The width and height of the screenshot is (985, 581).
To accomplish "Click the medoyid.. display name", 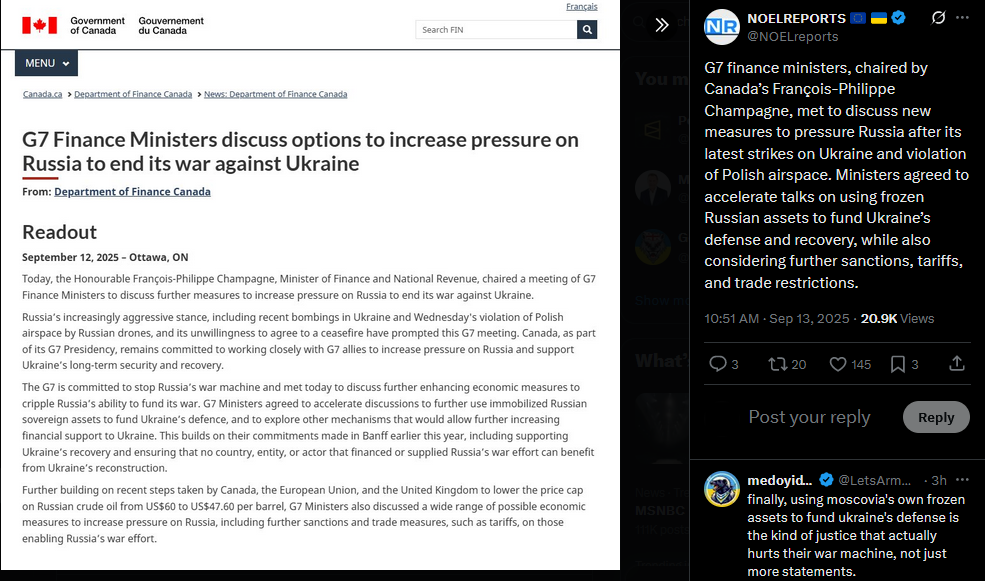I will pyautogui.click(x=780, y=481).
